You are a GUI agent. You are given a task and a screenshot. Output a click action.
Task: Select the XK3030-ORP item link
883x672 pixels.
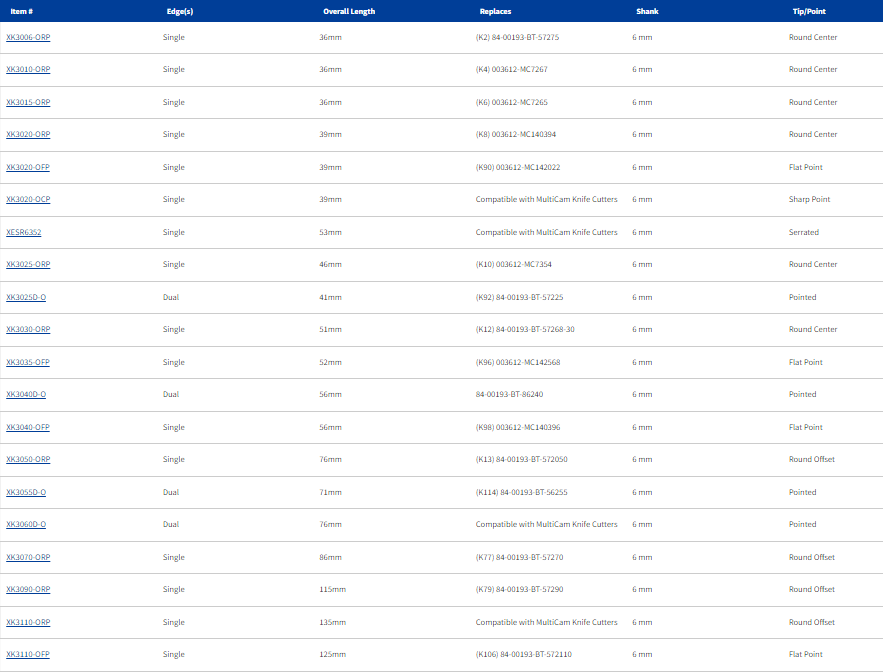tap(28, 330)
